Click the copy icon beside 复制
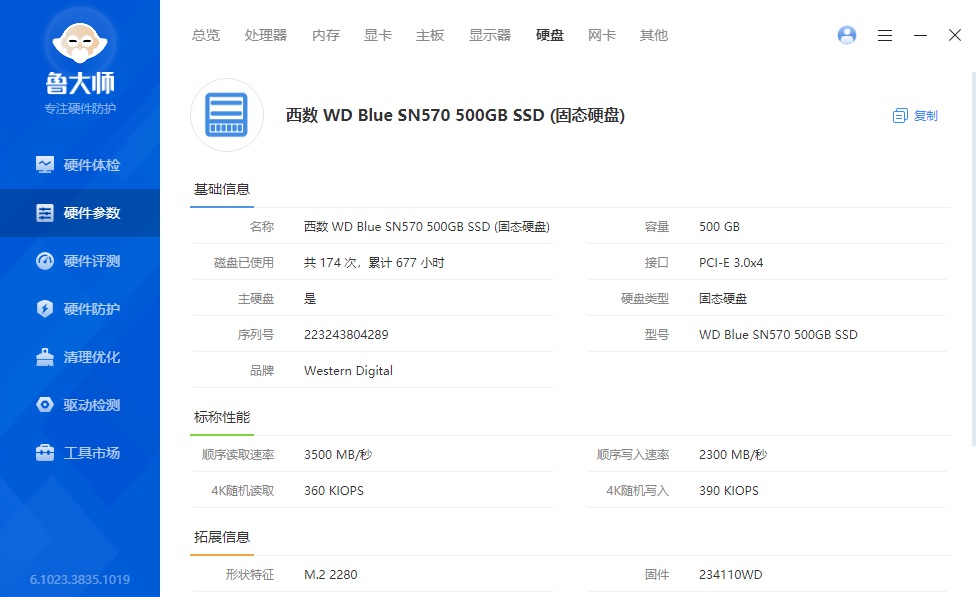 [899, 115]
